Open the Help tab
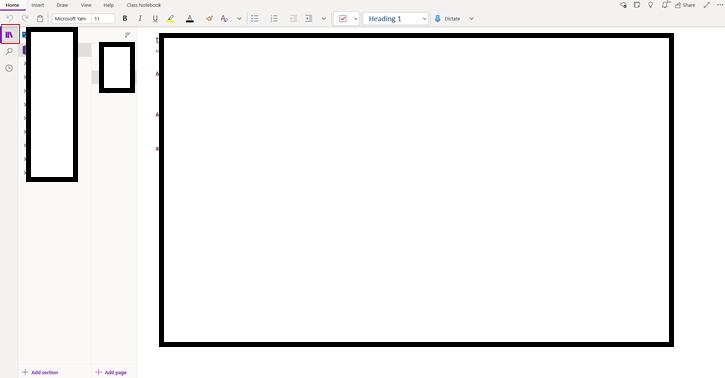The height and width of the screenshot is (378, 725). tap(109, 5)
